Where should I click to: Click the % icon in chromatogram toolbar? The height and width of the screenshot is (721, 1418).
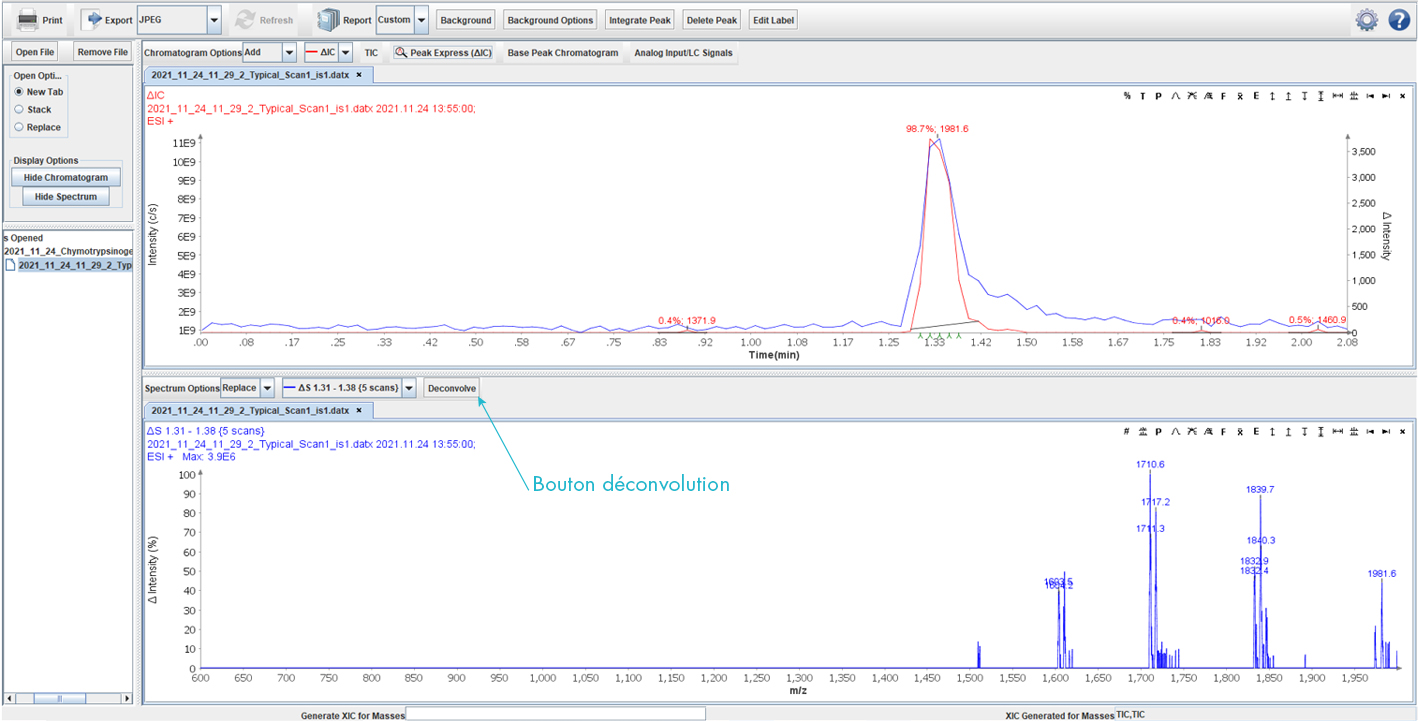coord(1127,96)
